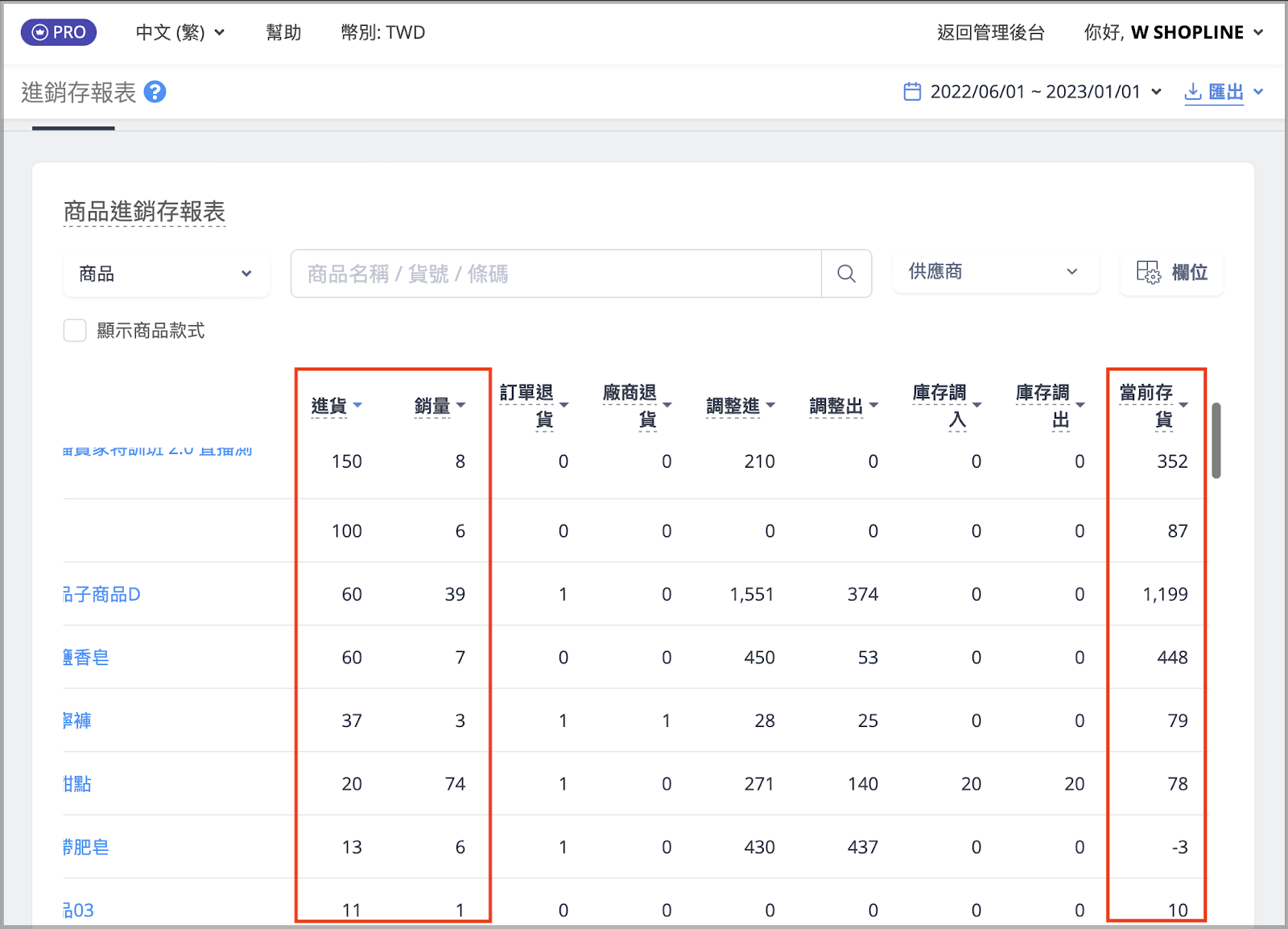
Task: Open W SHOPLINE account dropdown
Action: (1174, 32)
